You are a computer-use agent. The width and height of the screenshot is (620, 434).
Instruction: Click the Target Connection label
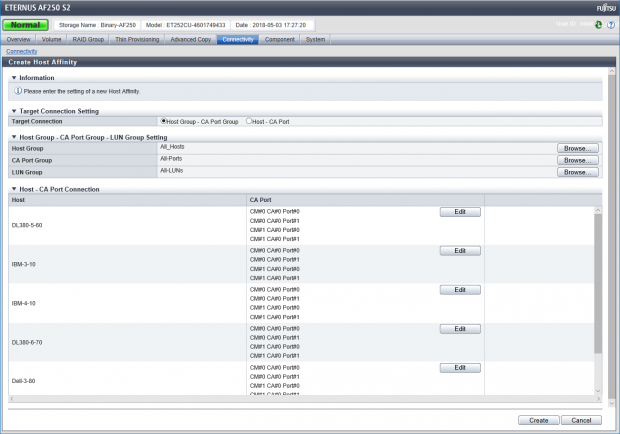[37, 121]
